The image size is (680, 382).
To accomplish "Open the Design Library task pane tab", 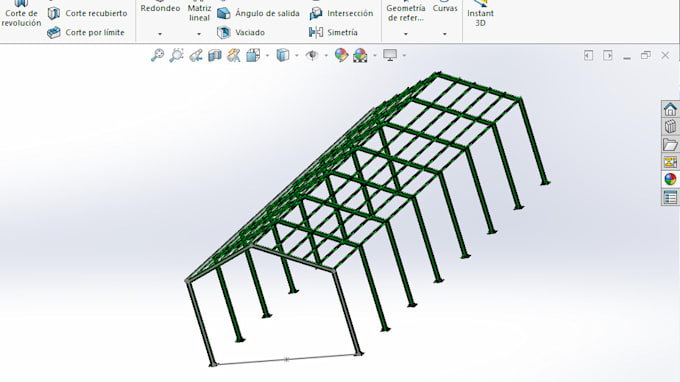I will [670, 127].
